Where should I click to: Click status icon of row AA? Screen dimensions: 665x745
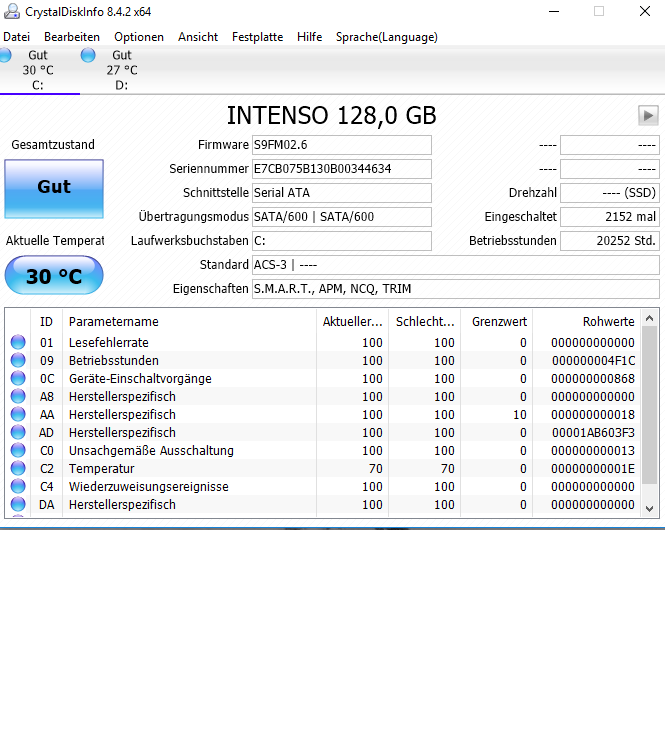pos(18,414)
